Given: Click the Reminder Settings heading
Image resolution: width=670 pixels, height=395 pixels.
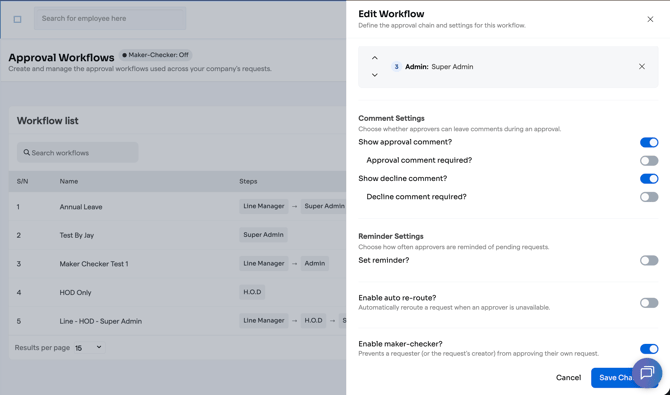Looking at the screenshot, I should (391, 236).
